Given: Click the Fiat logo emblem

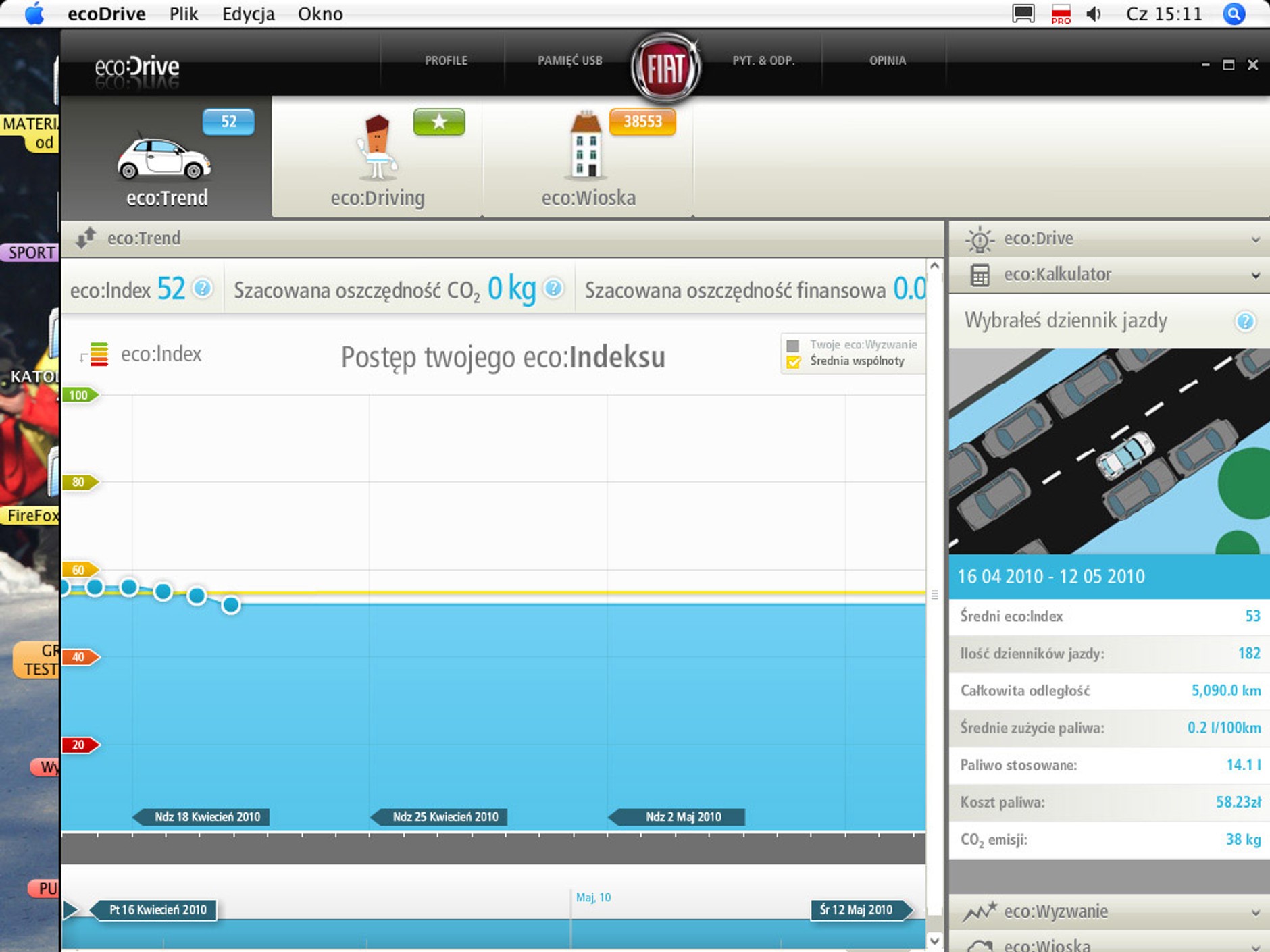Looking at the screenshot, I should (665, 68).
